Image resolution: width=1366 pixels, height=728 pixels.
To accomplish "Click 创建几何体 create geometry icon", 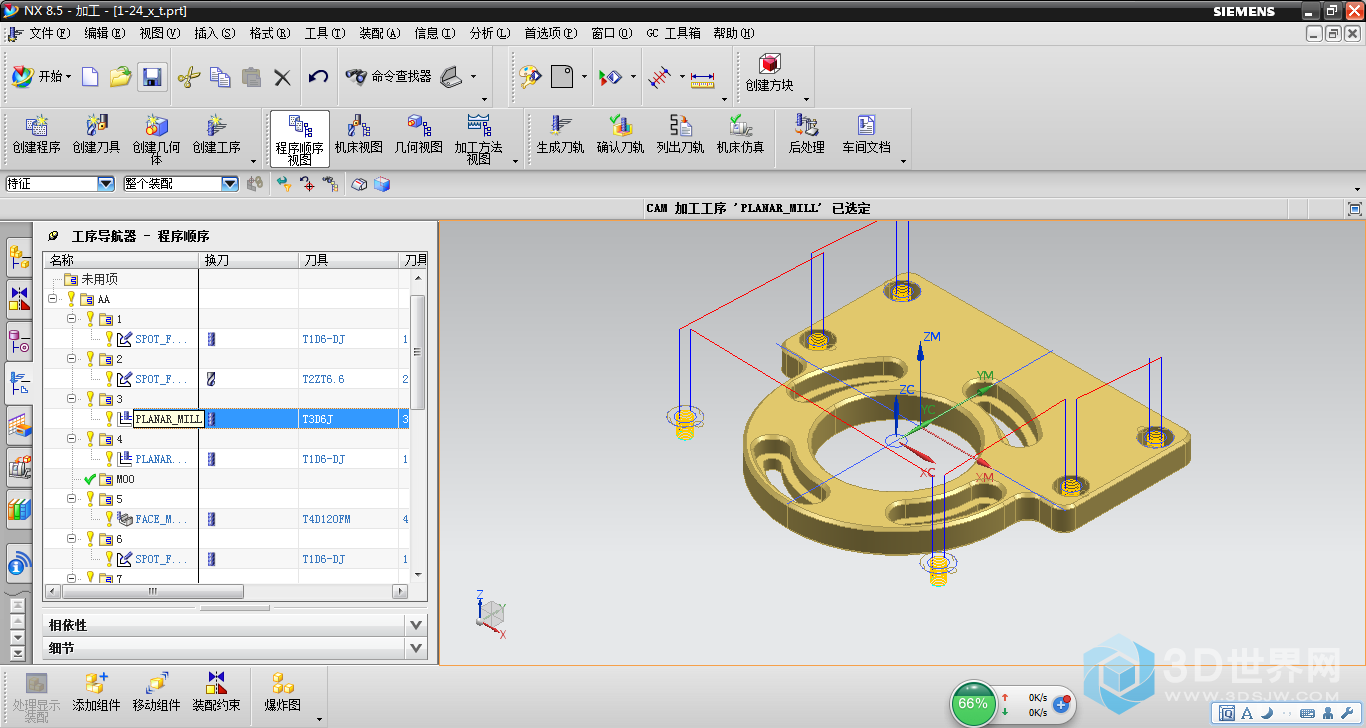I will (156, 139).
